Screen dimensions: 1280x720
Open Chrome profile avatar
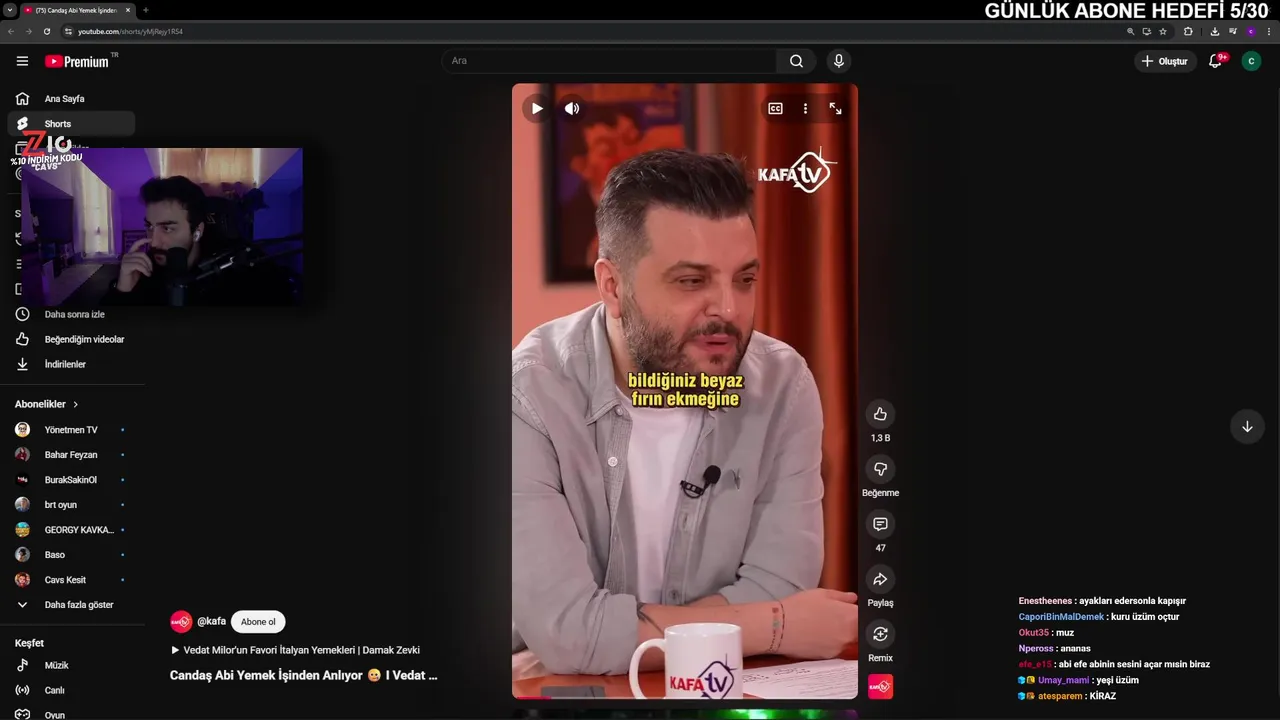point(1250,31)
